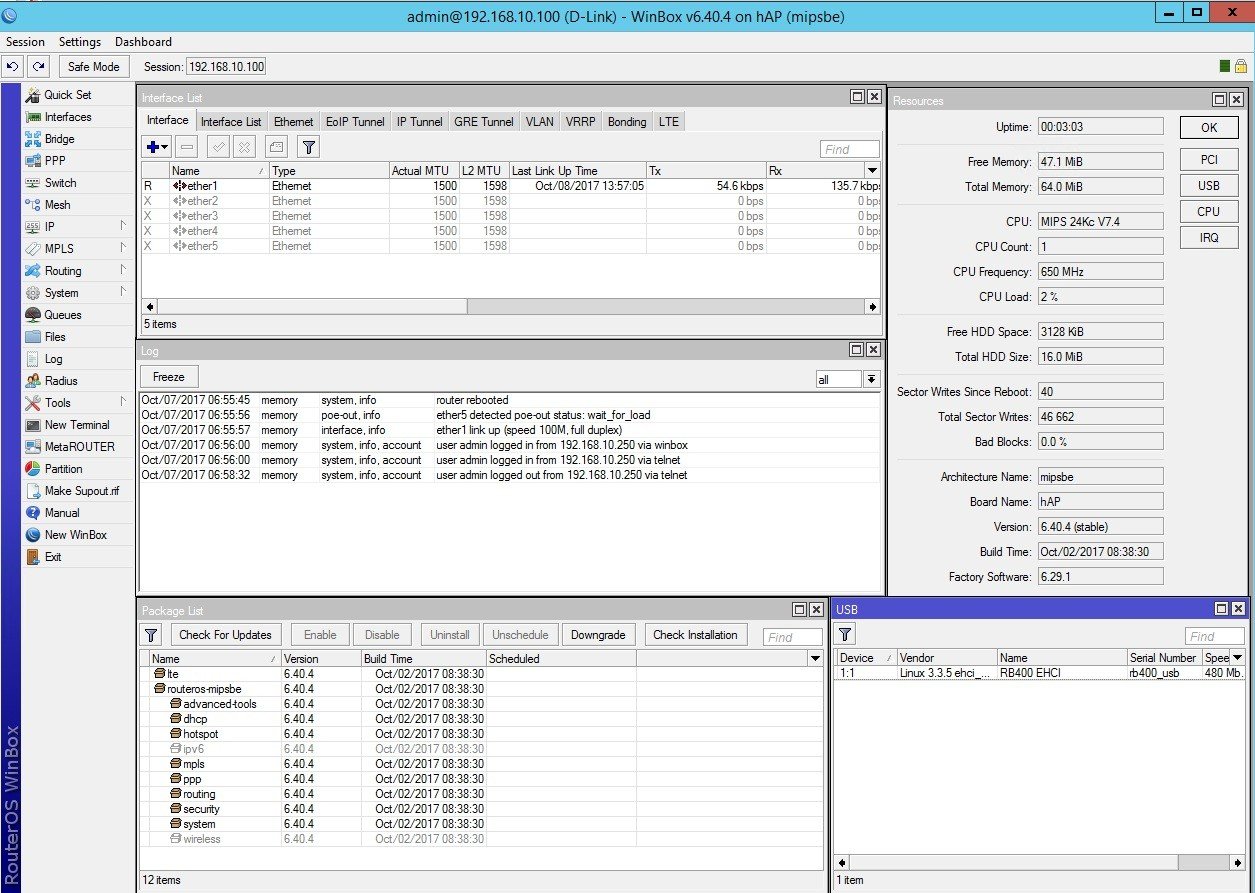Select ether5 row in Interface List
Screen dimensions: 1255x893
pyautogui.click(x=510, y=246)
